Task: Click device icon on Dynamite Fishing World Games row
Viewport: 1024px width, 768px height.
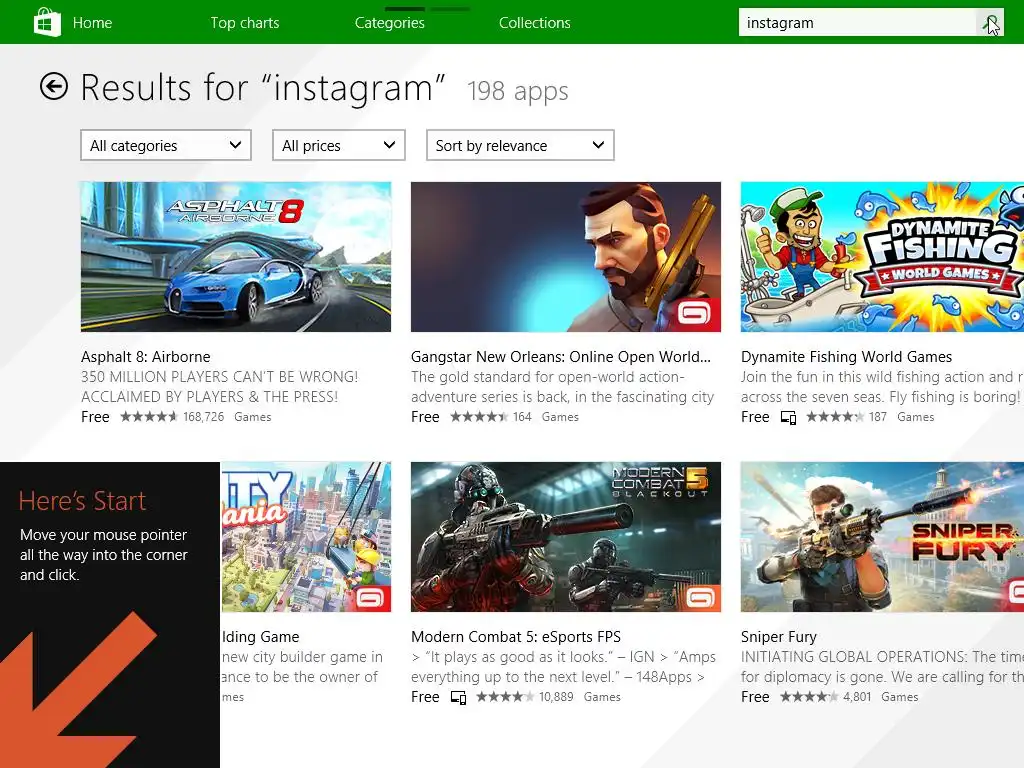Action: 788,417
